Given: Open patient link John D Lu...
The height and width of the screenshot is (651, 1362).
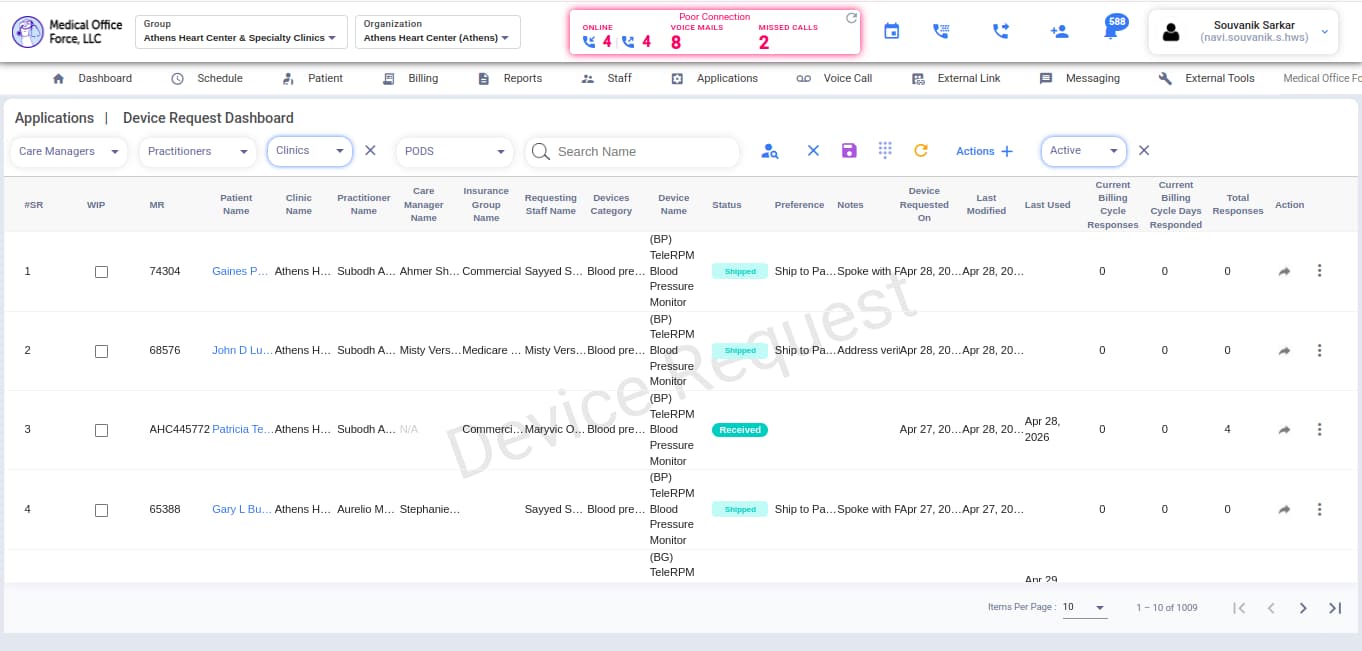Looking at the screenshot, I should [242, 350].
